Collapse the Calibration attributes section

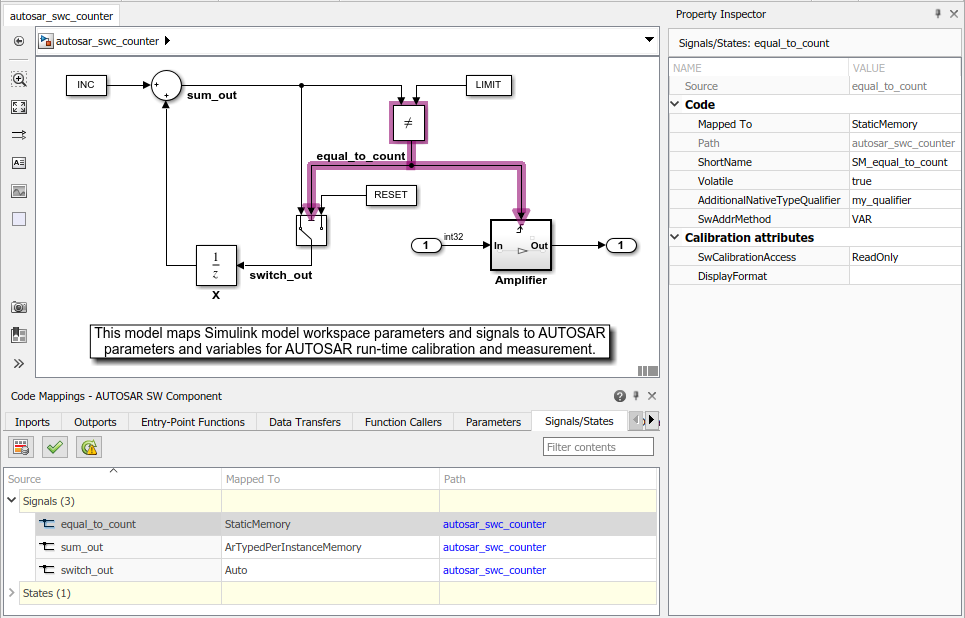[675, 238]
